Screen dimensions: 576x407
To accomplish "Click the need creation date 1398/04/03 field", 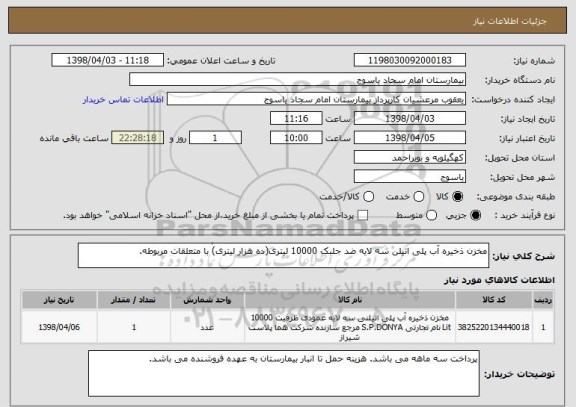I will tap(410, 119).
